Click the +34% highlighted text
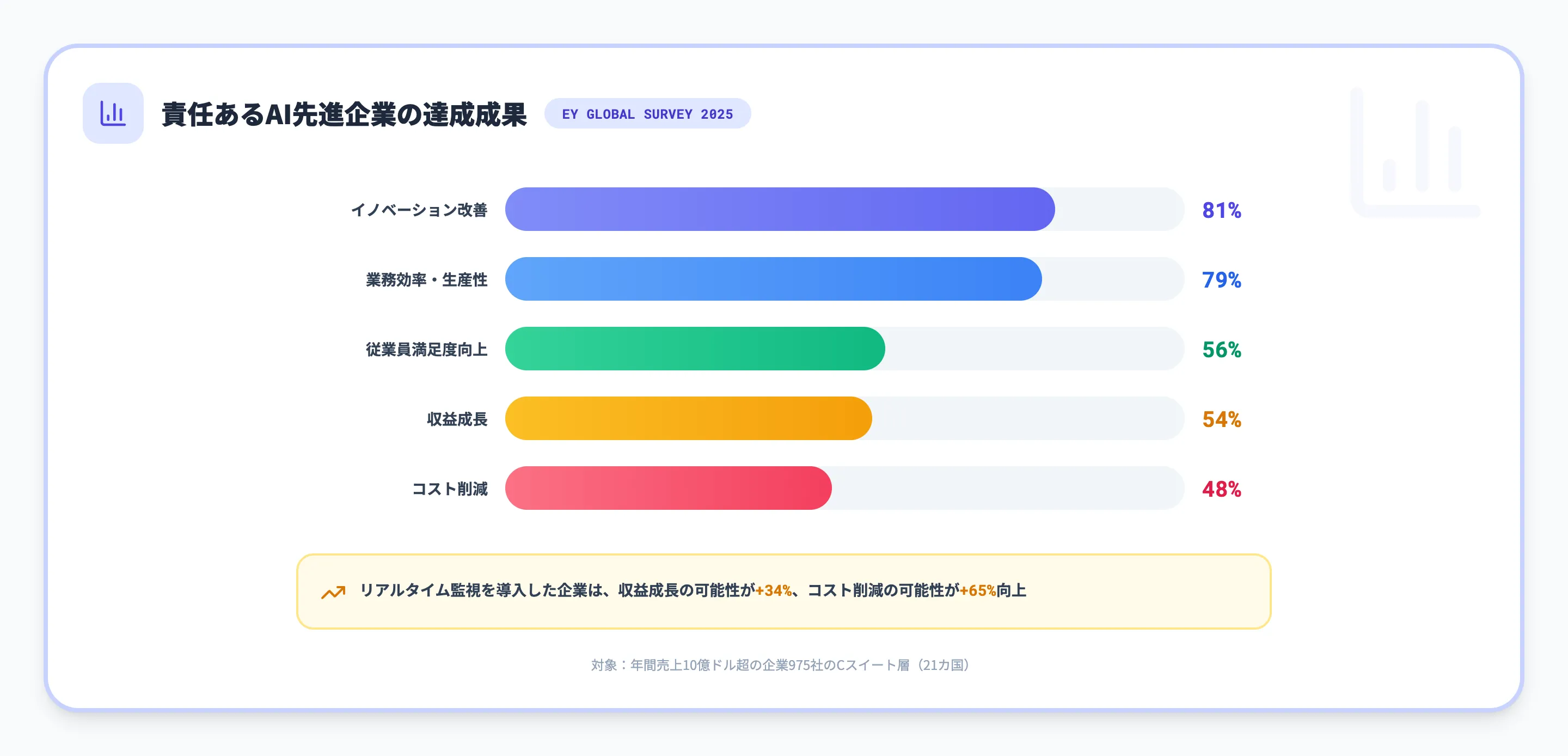Image resolution: width=1568 pixels, height=756 pixels. click(773, 590)
